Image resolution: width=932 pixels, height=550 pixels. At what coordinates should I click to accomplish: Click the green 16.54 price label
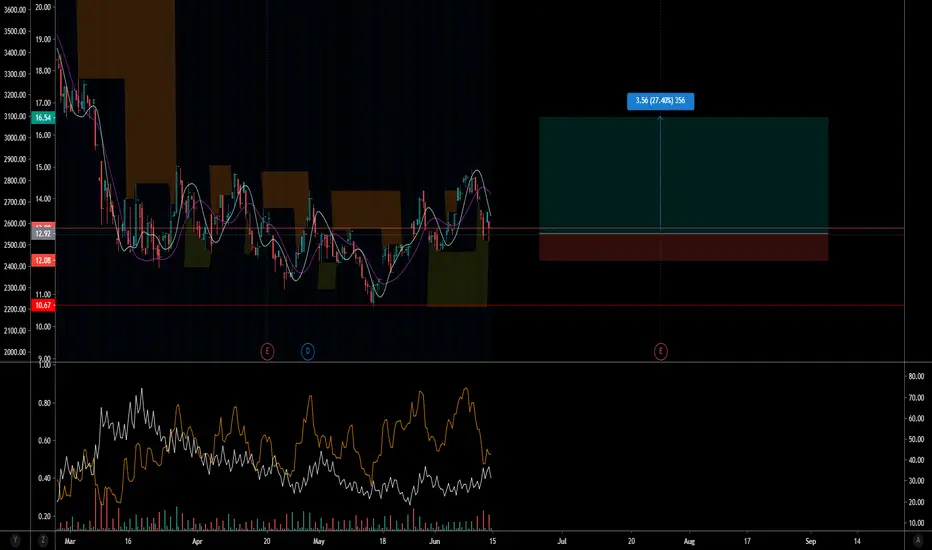(x=43, y=118)
